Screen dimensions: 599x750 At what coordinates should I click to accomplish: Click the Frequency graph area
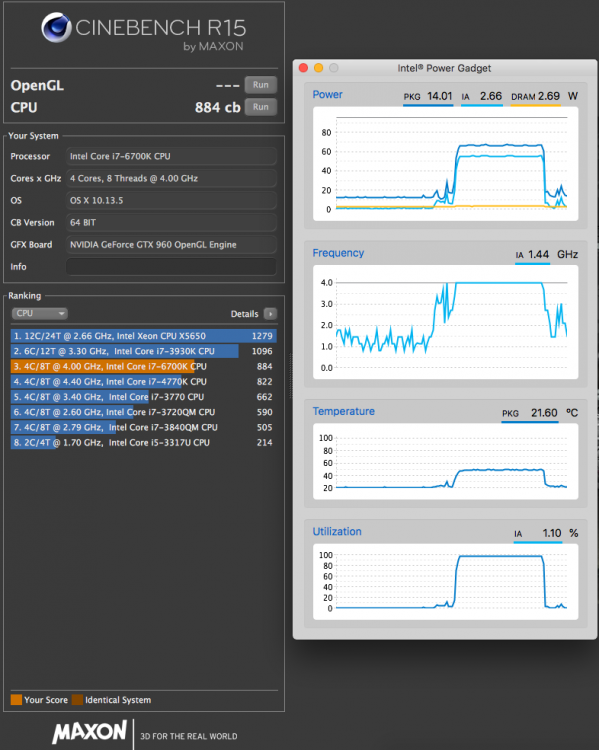(445, 322)
